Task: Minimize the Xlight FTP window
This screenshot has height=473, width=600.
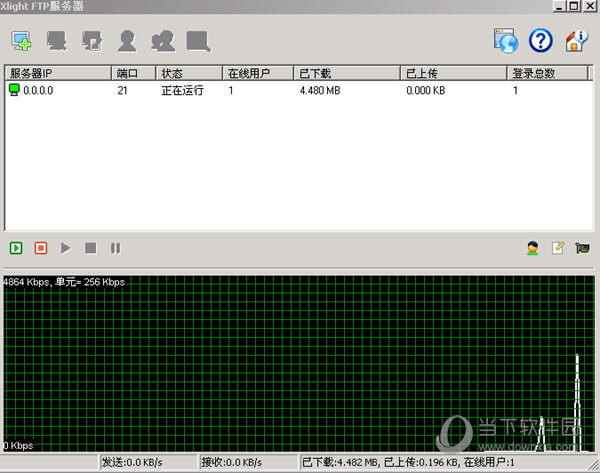Action: [x=559, y=6]
